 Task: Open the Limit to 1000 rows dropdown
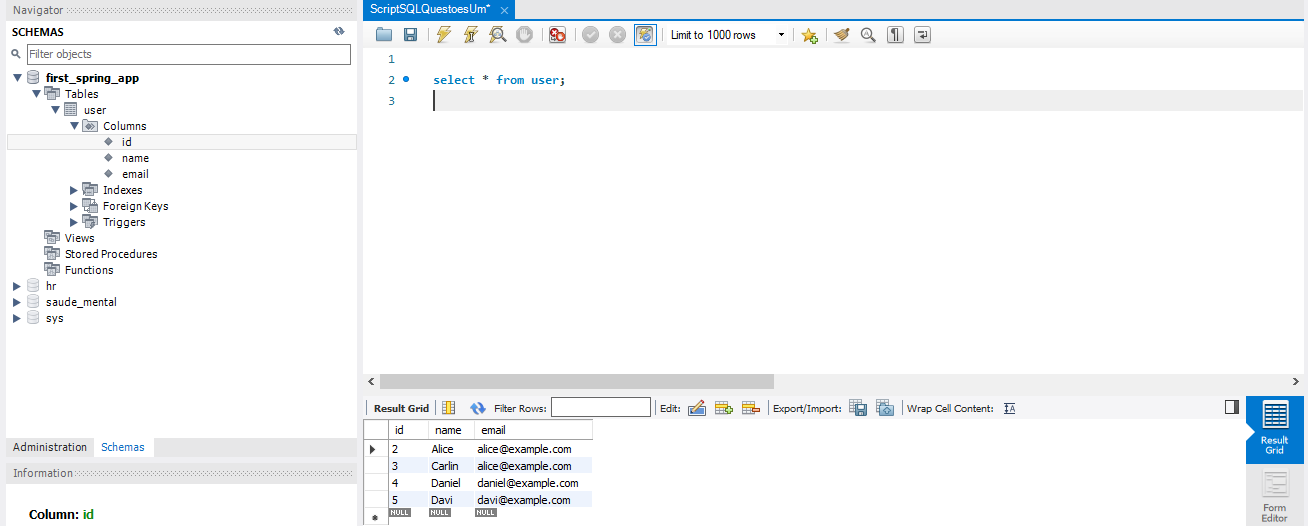pos(728,35)
